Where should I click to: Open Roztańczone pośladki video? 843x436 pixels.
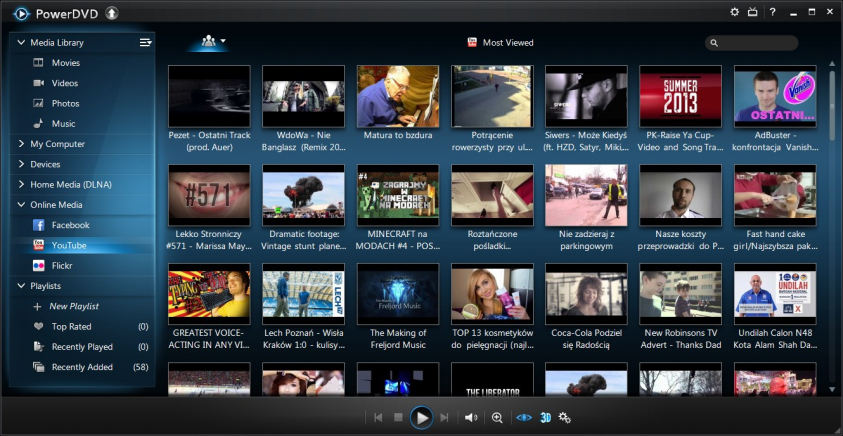492,195
